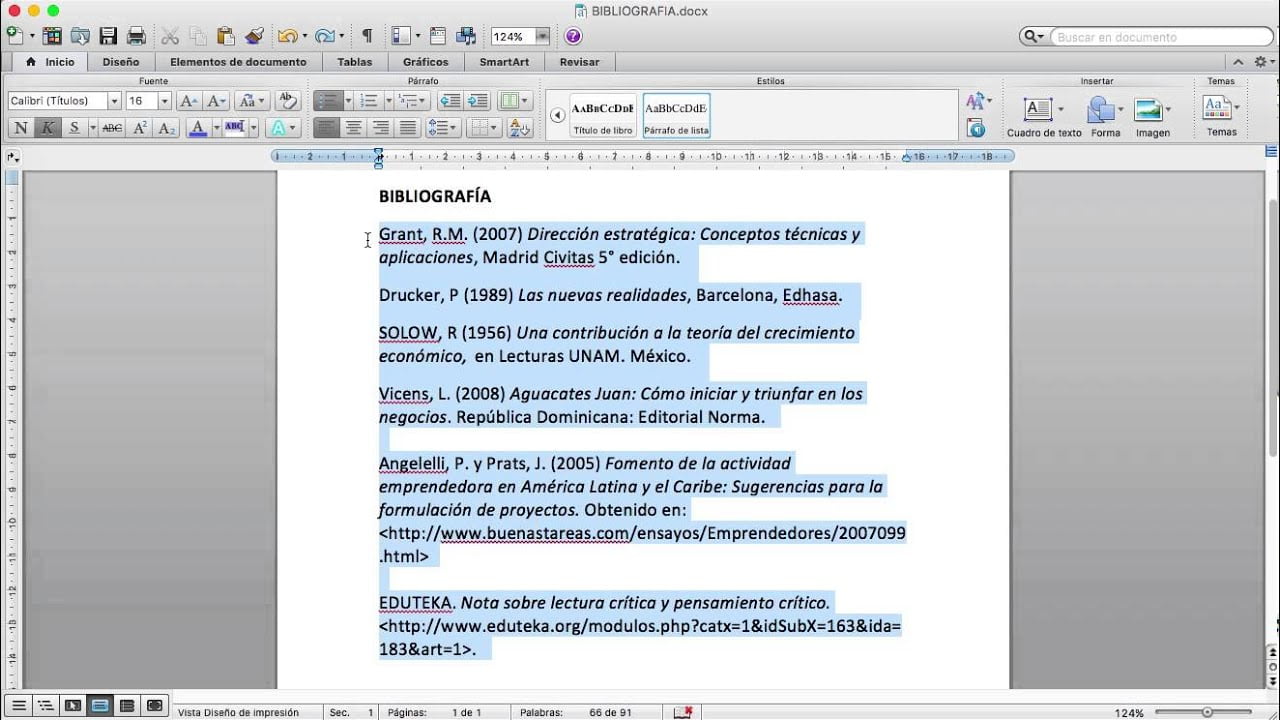Save the document with the floppy icon

(108, 36)
